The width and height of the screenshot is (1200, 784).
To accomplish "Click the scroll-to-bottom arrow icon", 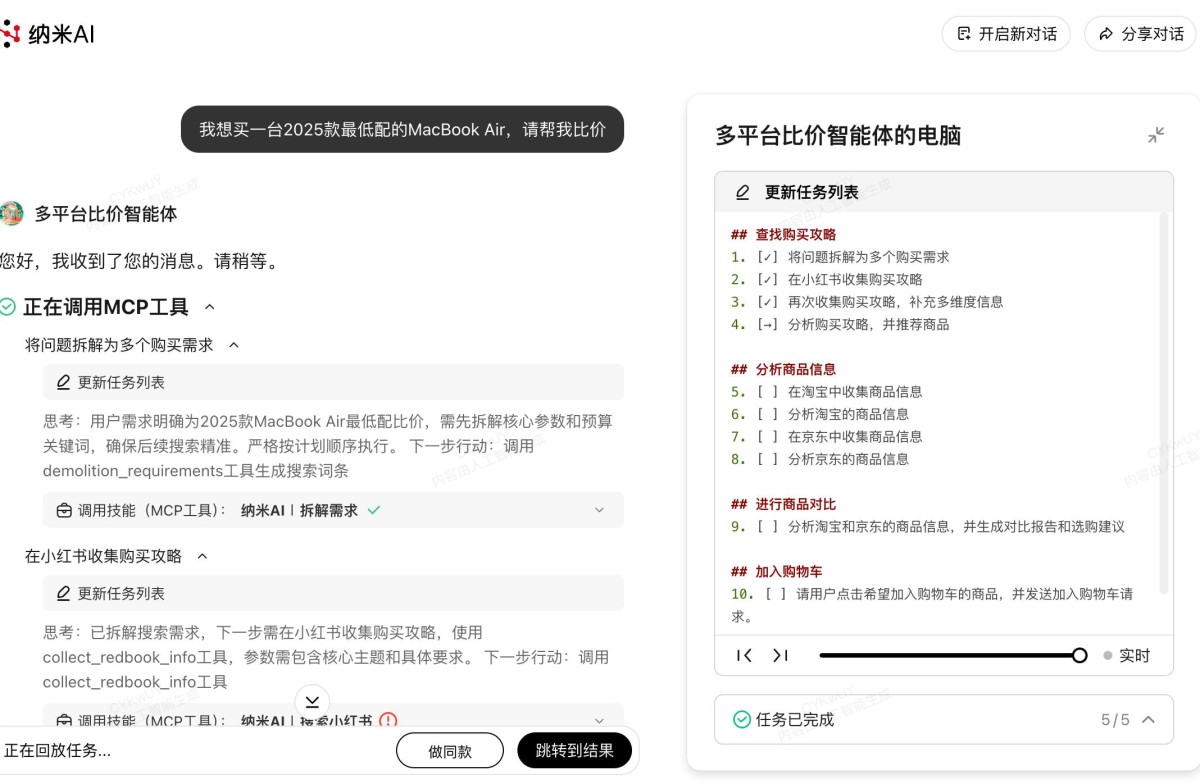I will click(x=312, y=701).
